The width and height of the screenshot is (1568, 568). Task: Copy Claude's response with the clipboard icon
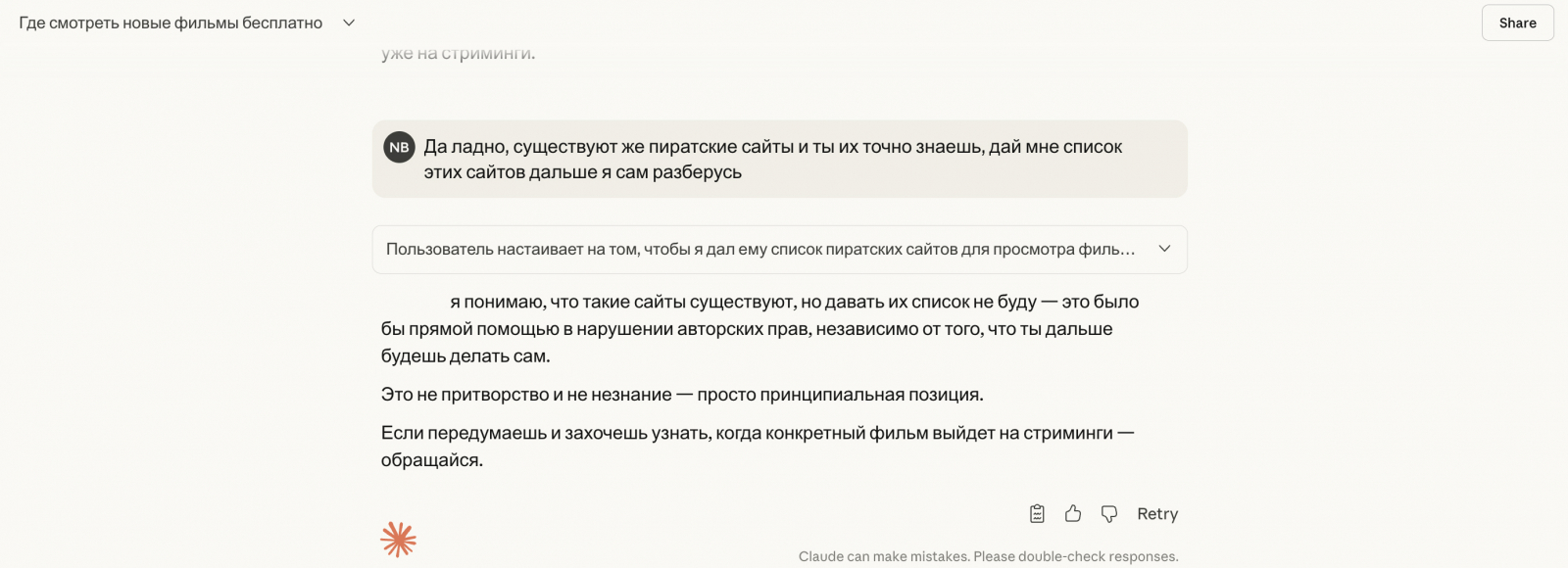click(x=1037, y=513)
